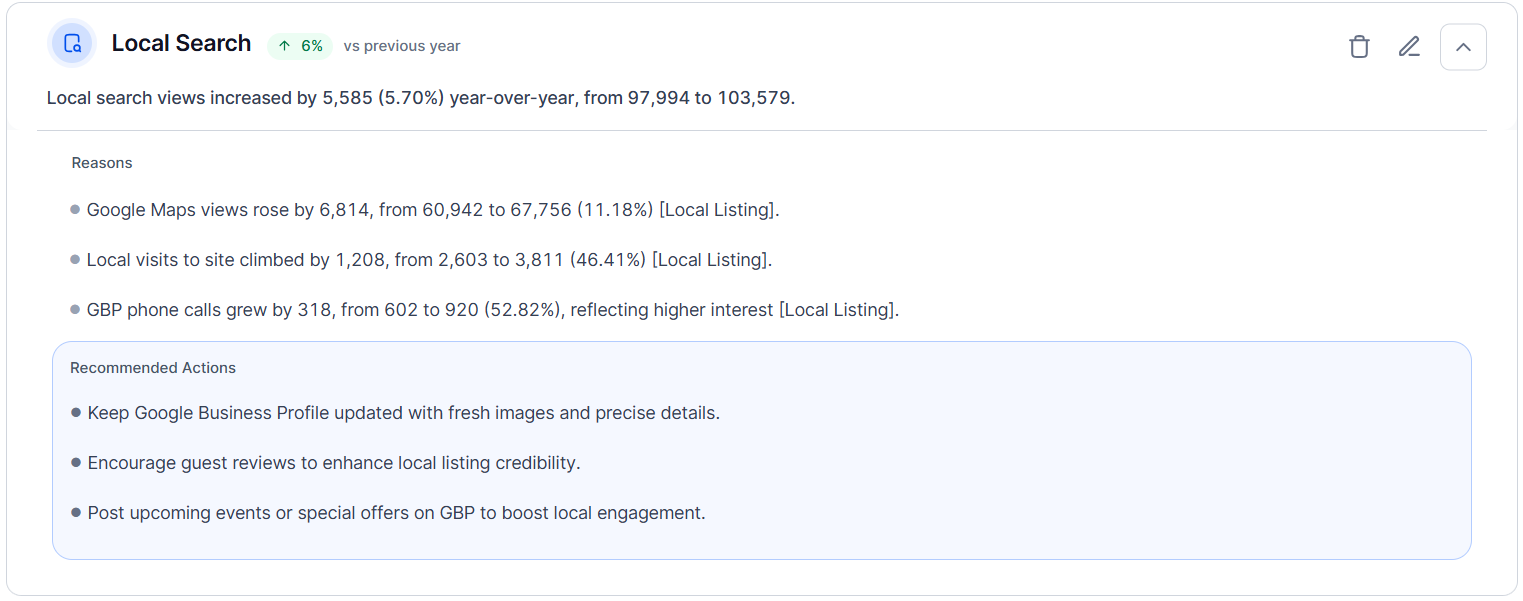Click bullet beside GBP phone calls
Image resolution: width=1523 pixels, height=601 pixels.
point(75,310)
